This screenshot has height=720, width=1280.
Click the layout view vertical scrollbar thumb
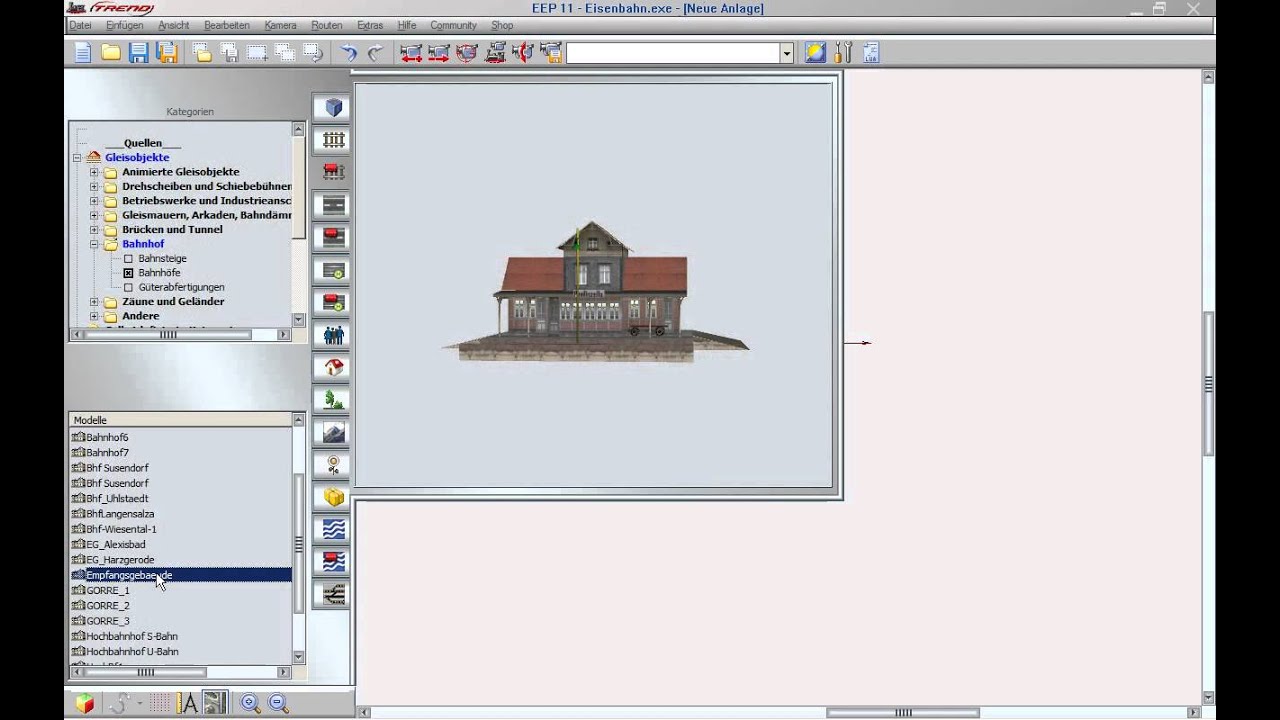point(1208,384)
